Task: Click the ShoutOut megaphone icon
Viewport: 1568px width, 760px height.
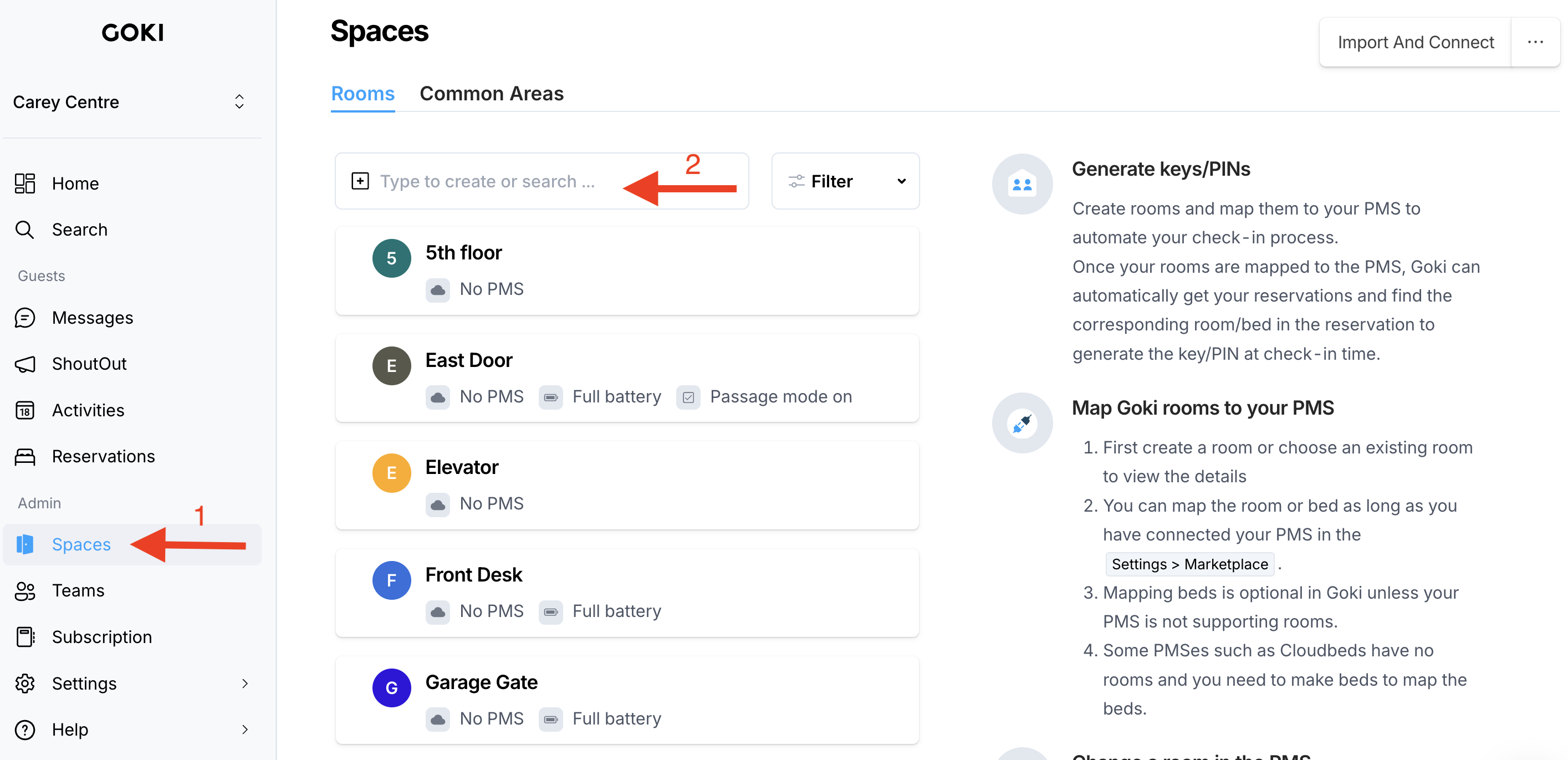Action: (x=24, y=364)
